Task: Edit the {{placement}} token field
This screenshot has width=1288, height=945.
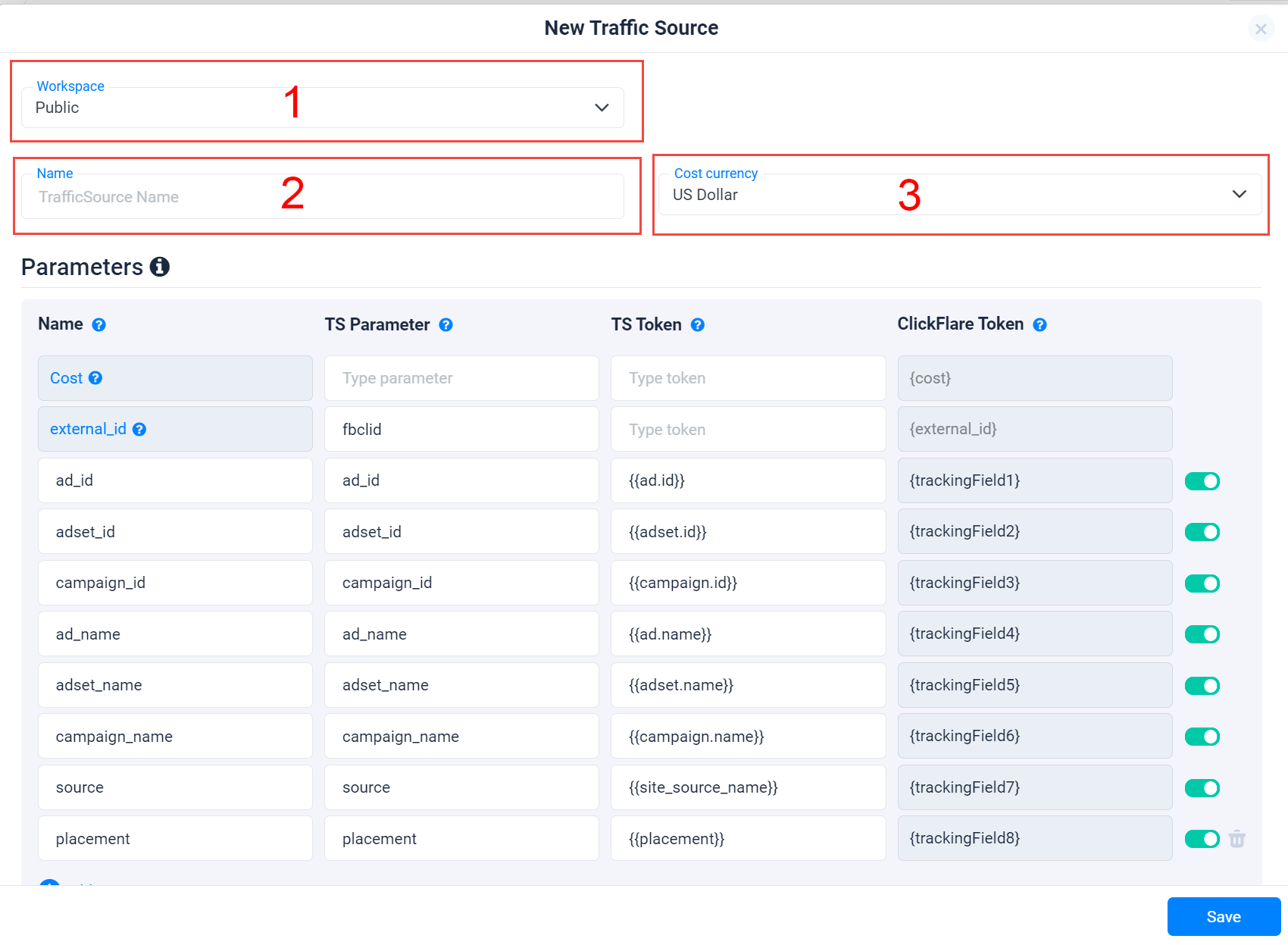Action: pyautogui.click(x=748, y=838)
